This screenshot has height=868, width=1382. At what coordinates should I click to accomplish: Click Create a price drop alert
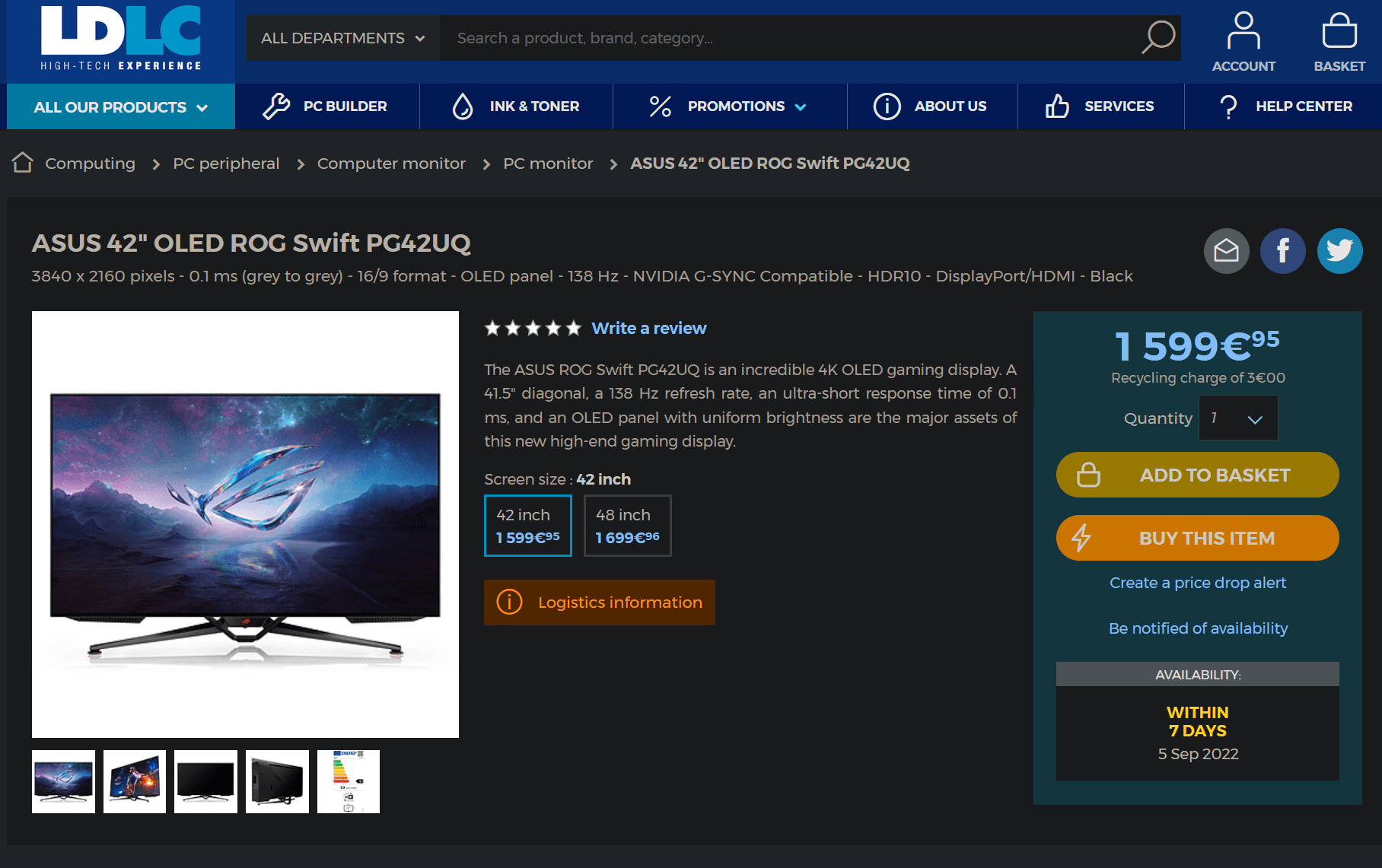[x=1198, y=583]
